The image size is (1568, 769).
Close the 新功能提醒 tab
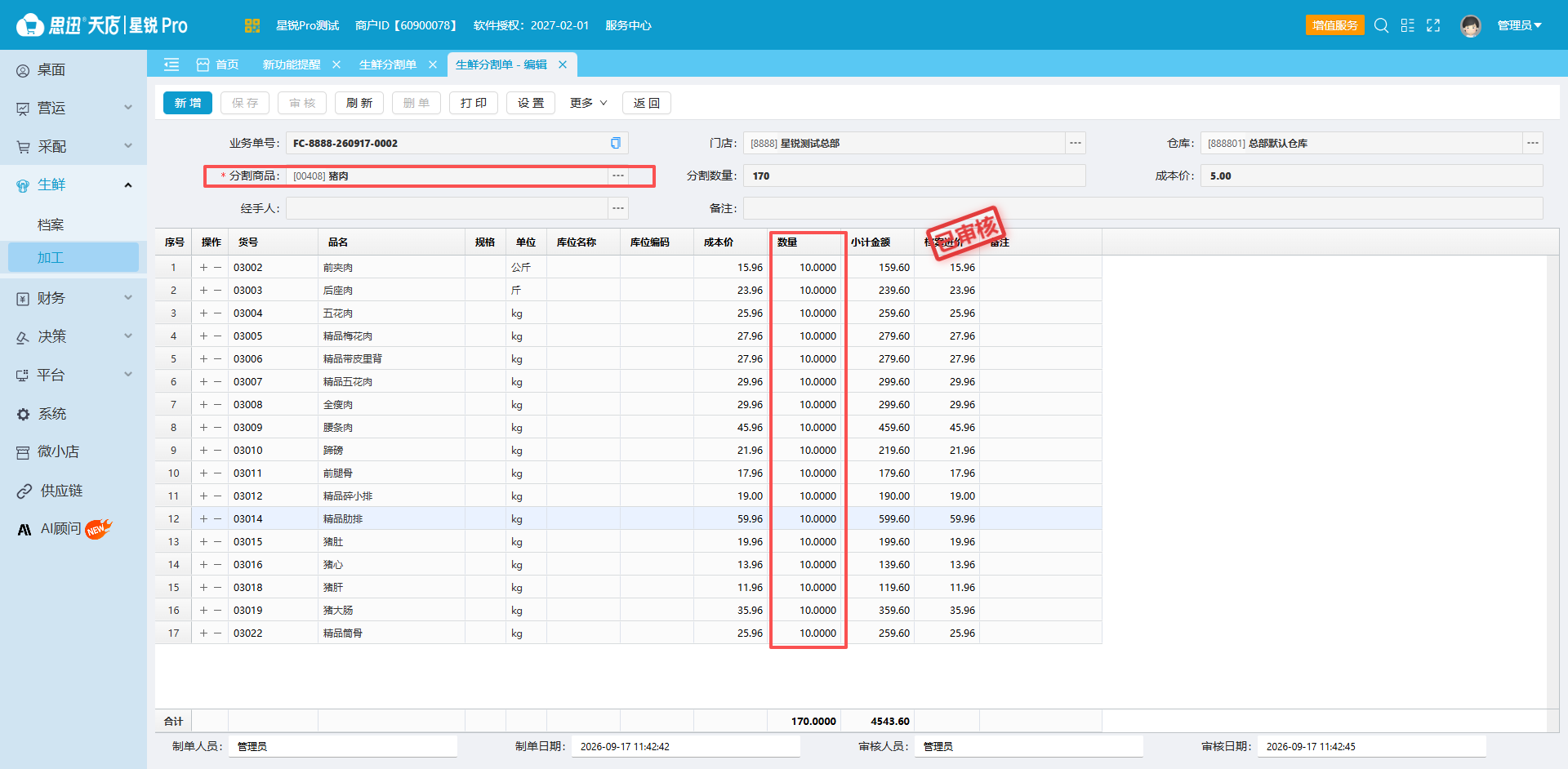point(336,64)
